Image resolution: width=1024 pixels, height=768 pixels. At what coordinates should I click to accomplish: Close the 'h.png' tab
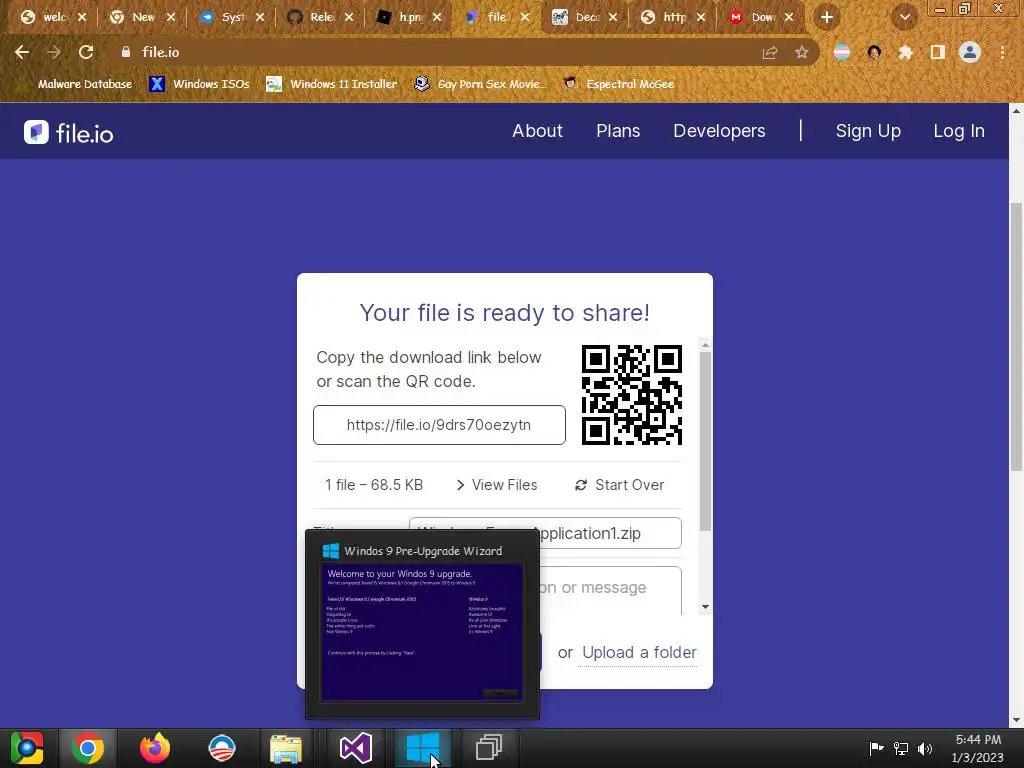tap(437, 18)
